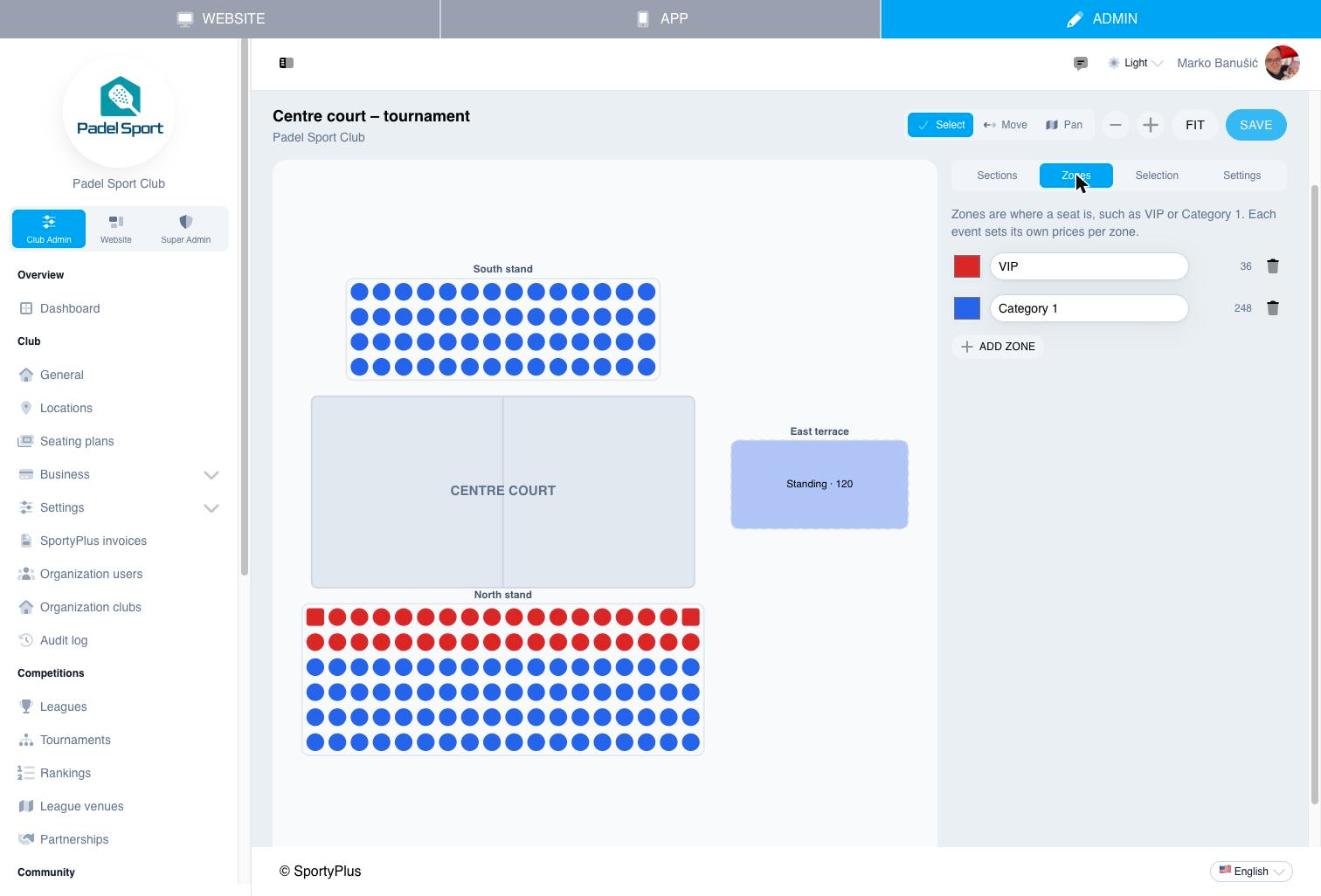This screenshot has height=896, width=1321.
Task: Expand the Settings sidebar menu
Action: pos(119,508)
